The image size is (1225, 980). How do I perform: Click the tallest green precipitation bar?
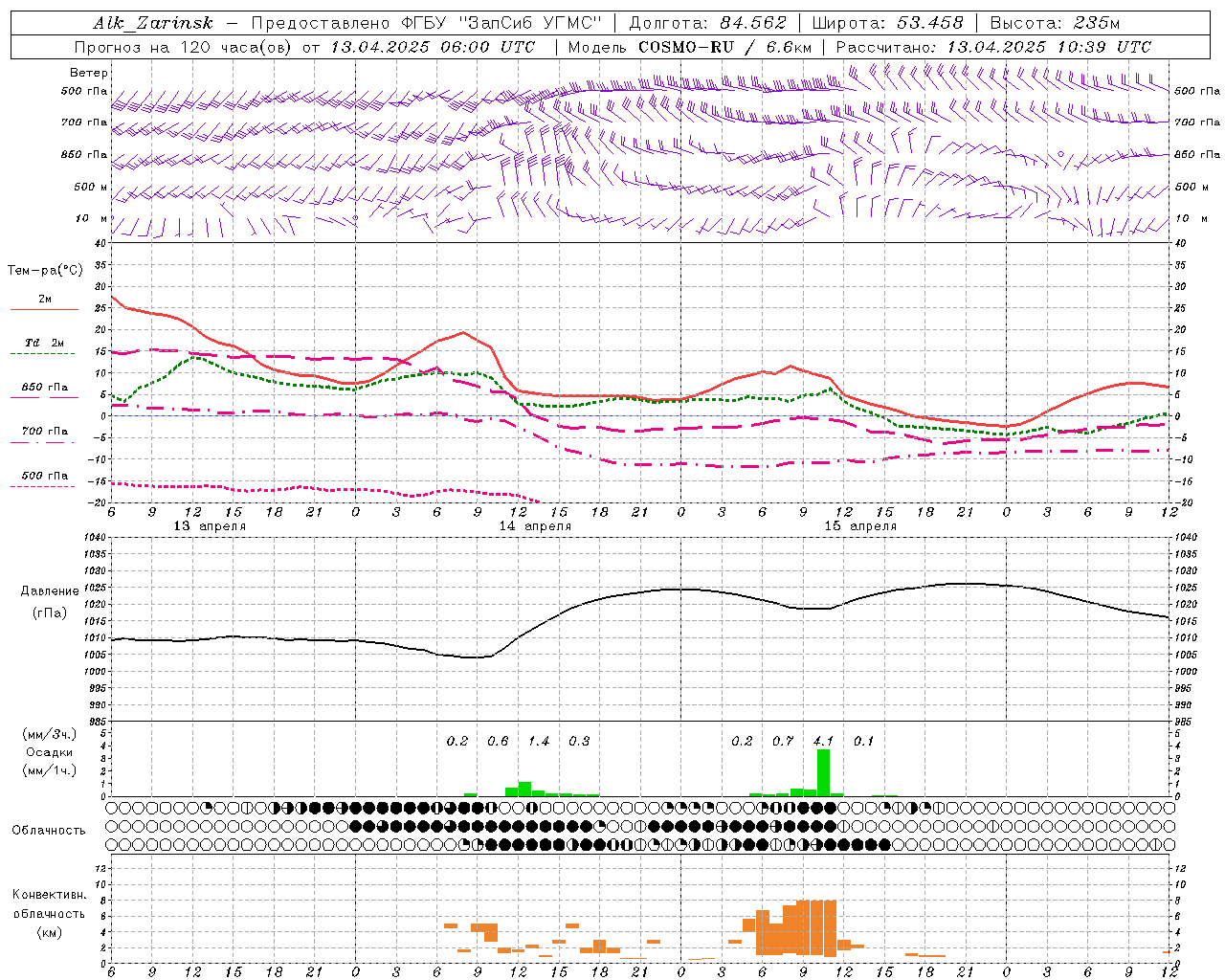coord(823,773)
